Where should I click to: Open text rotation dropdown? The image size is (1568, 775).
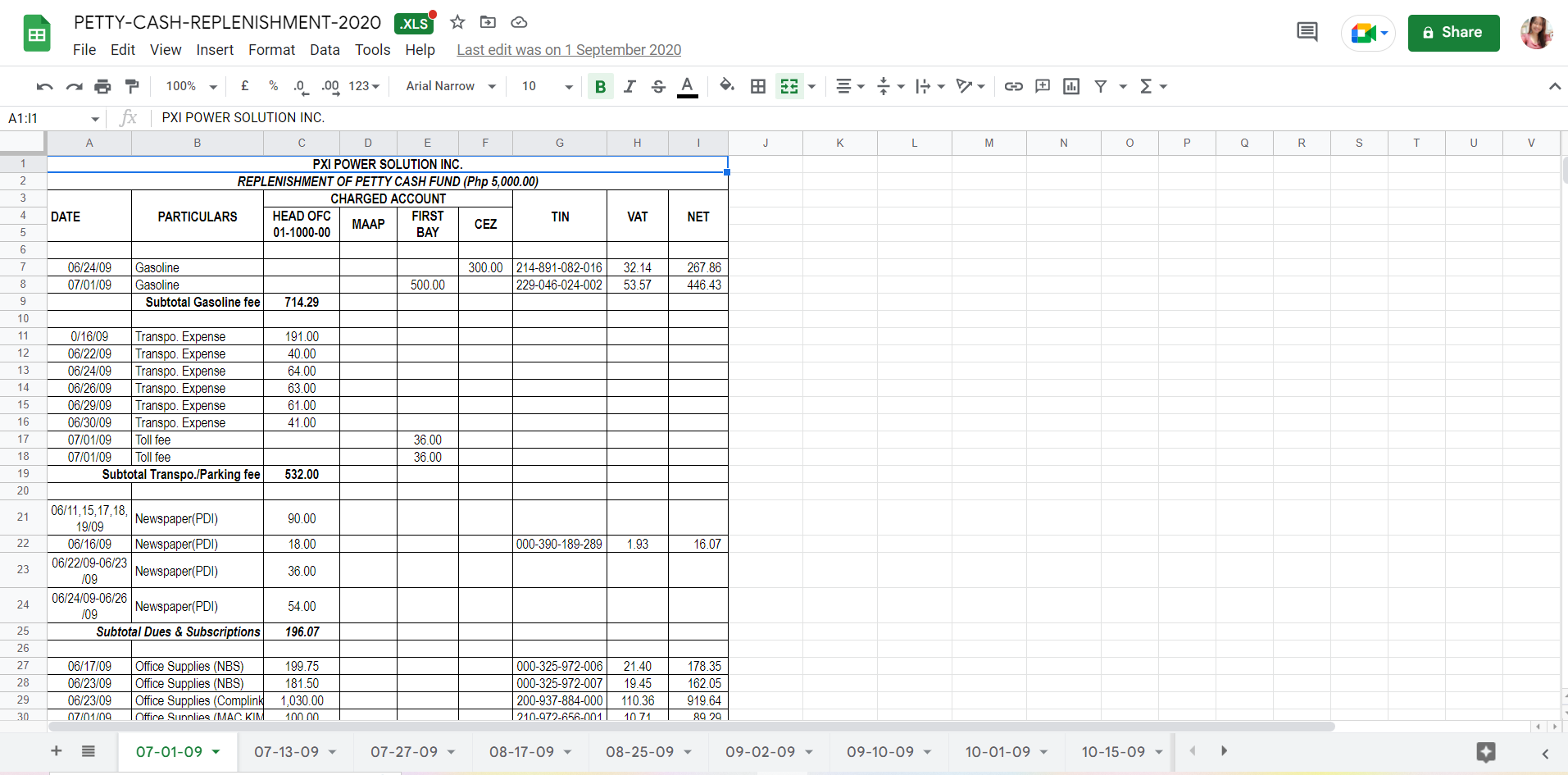(970, 86)
